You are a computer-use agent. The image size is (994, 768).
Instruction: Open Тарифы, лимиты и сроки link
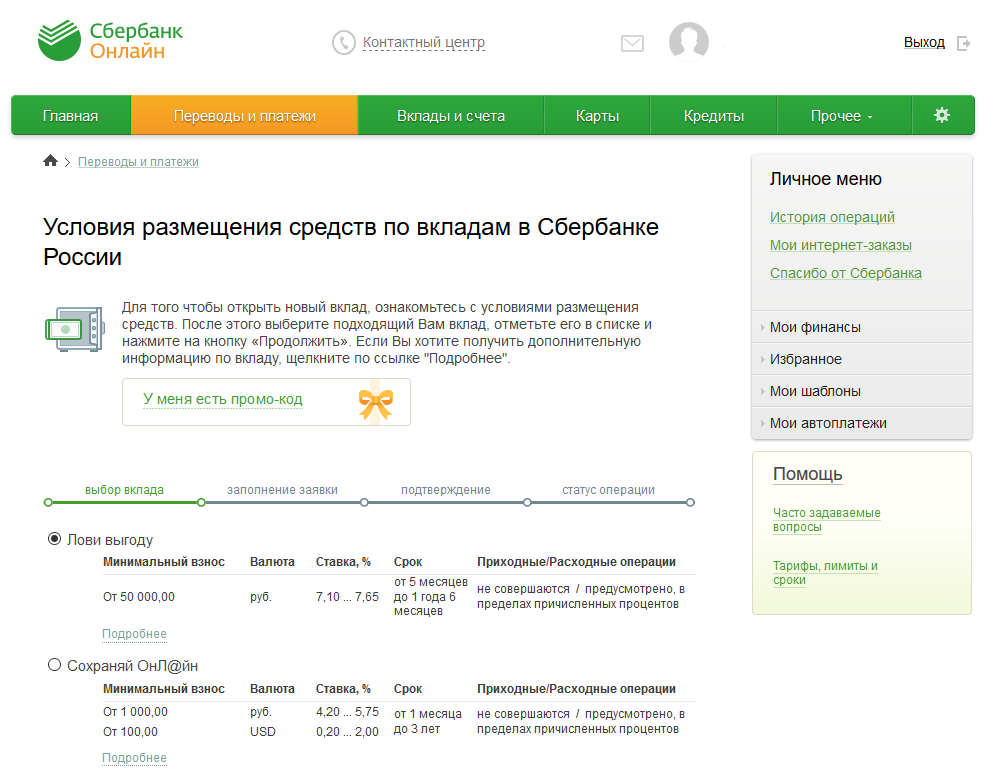click(825, 573)
